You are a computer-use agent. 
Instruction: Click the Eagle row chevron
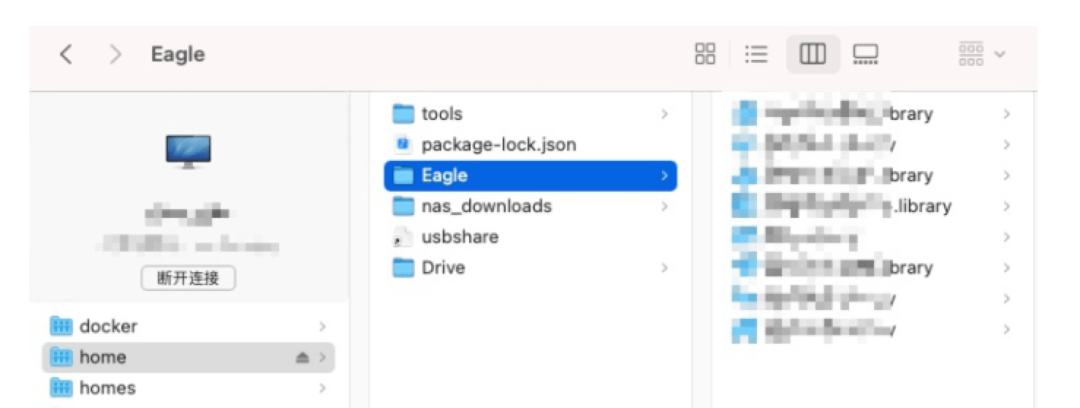664,176
